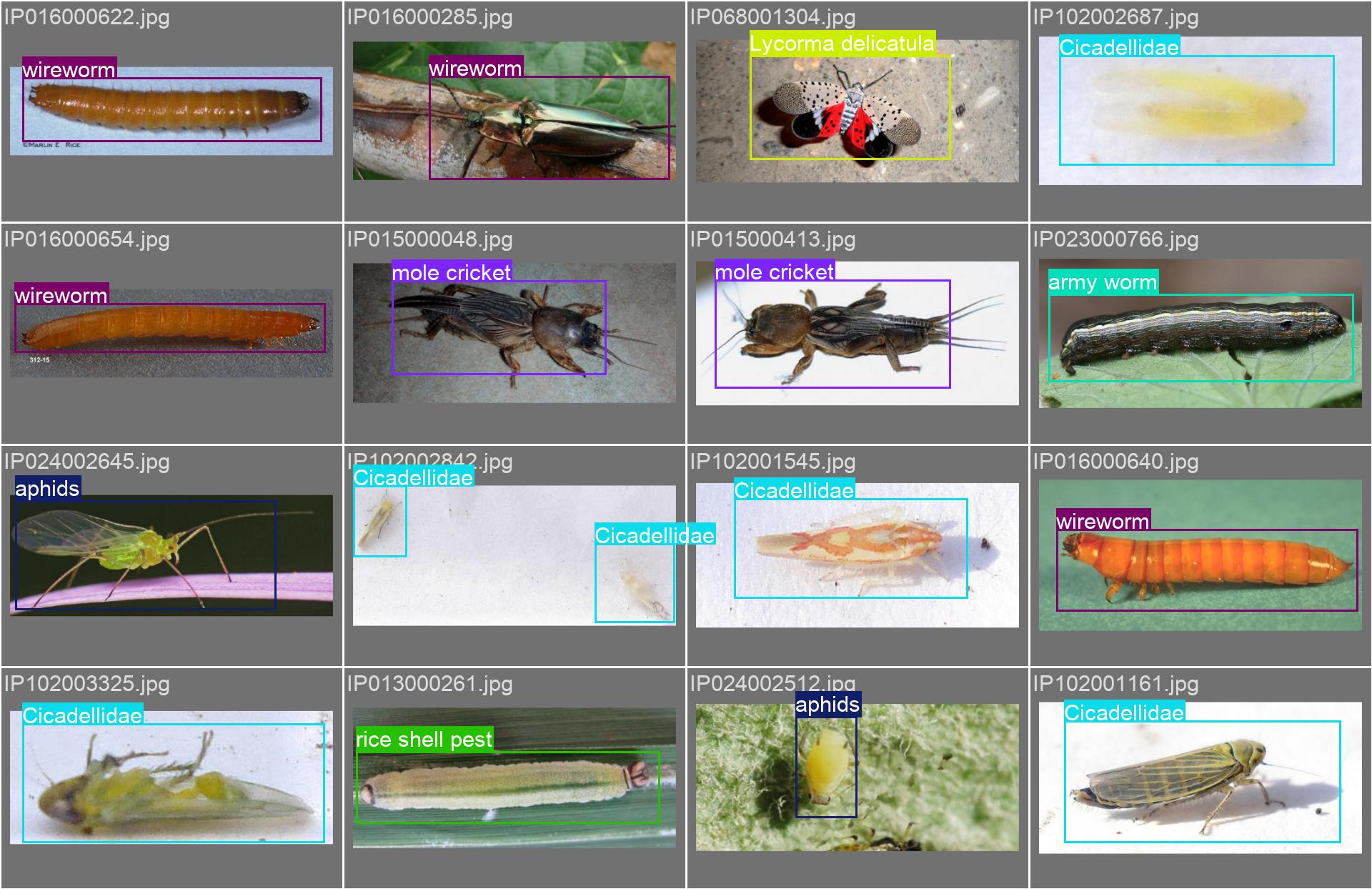
Task: Click the yellow aphid photo IP024002512
Action: [x=857, y=778]
